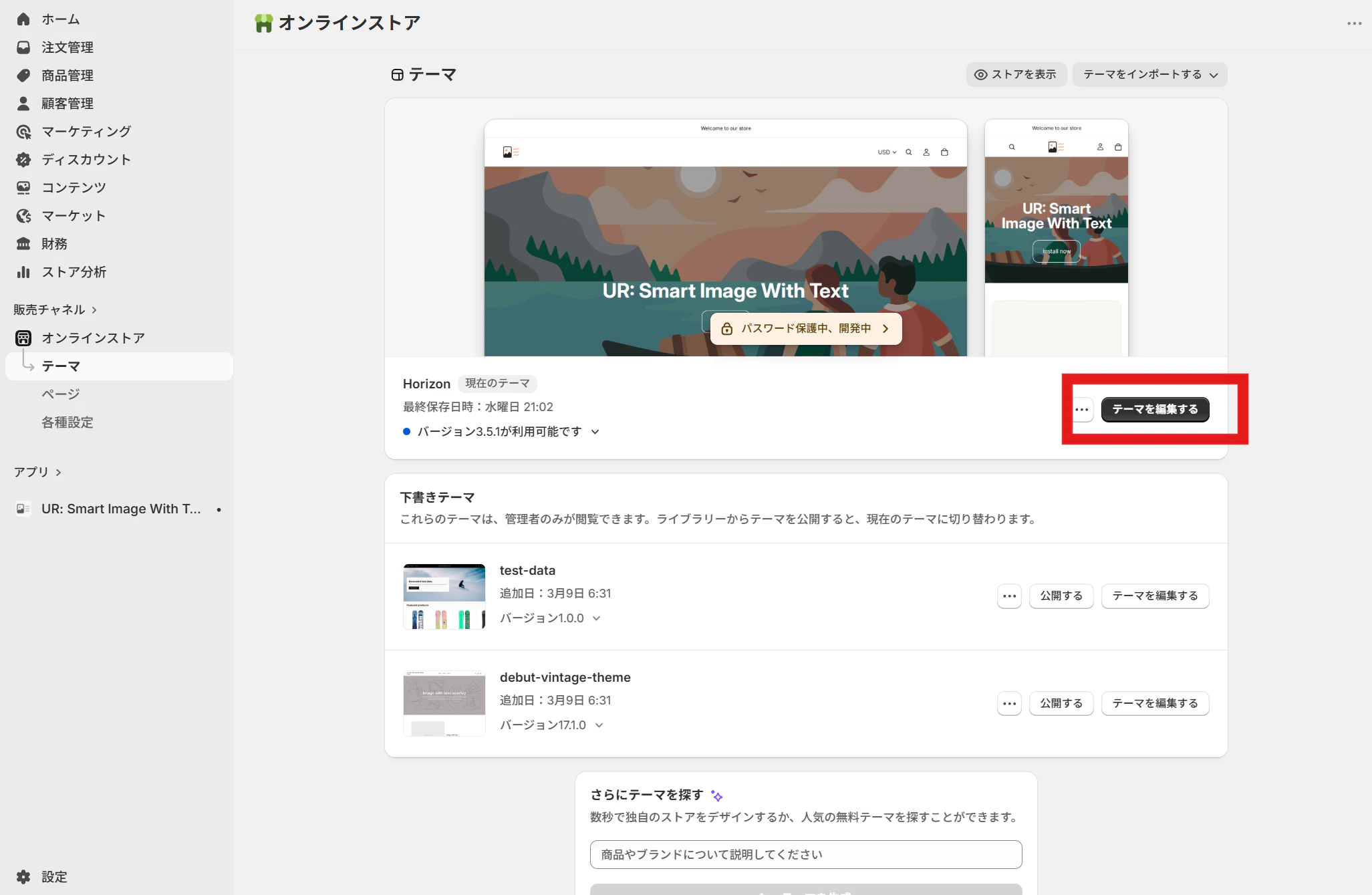The height and width of the screenshot is (895, 1372).
Task: Click the orders inbox icon (注文管理)
Action: tap(23, 47)
